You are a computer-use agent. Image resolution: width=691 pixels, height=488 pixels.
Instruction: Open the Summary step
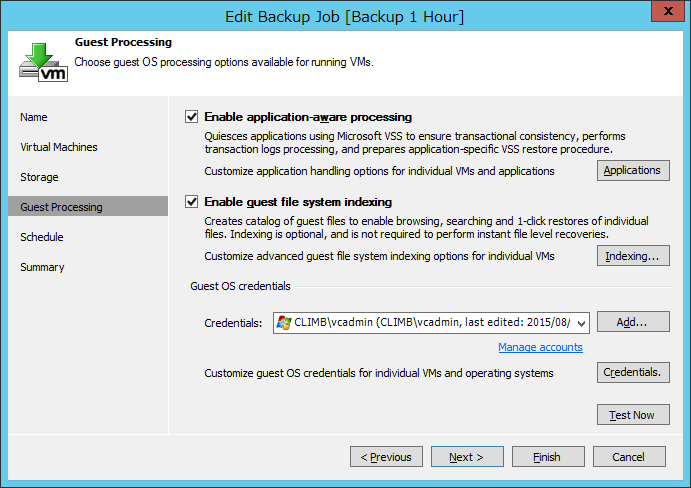42,267
